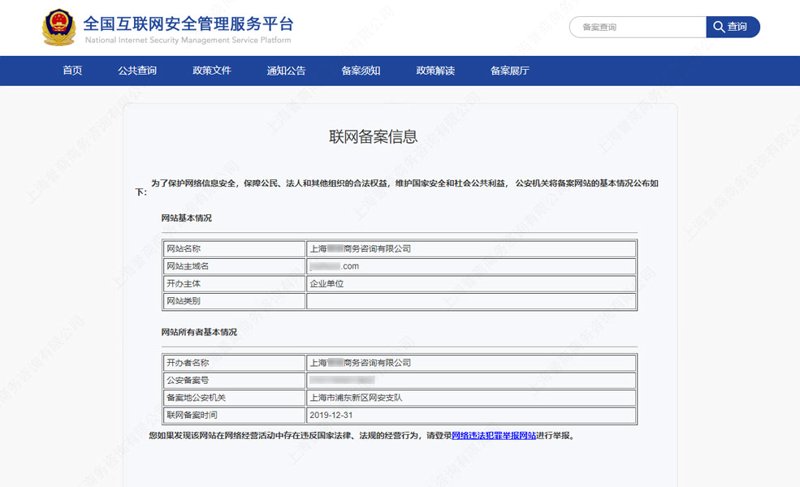The image size is (800, 487).
Task: Click the magnifier search icon
Action: click(x=718, y=27)
